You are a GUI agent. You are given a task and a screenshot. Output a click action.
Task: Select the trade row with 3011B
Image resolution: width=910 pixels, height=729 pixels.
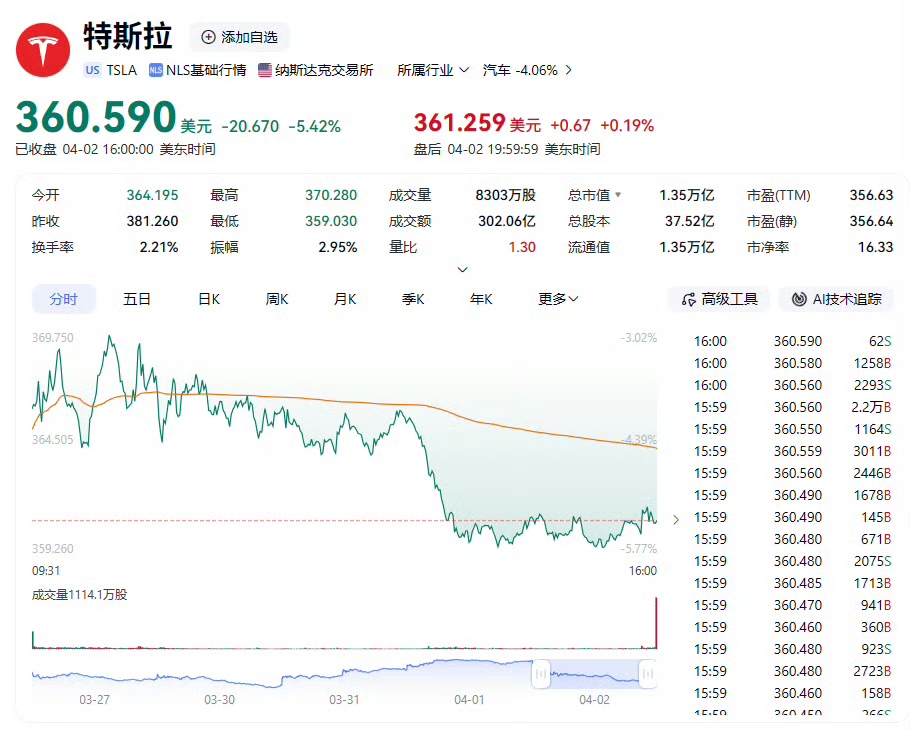point(792,452)
